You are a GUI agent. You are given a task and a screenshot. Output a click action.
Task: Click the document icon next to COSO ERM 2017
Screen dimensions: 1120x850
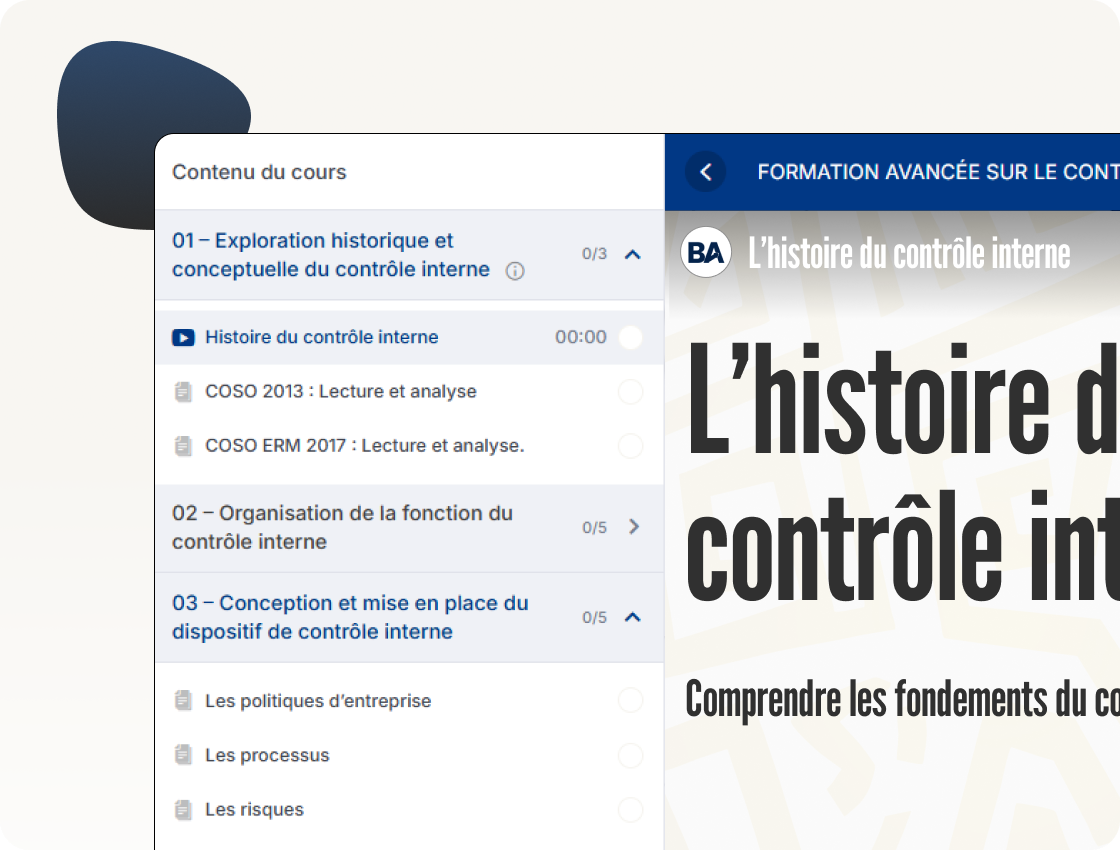click(x=183, y=446)
